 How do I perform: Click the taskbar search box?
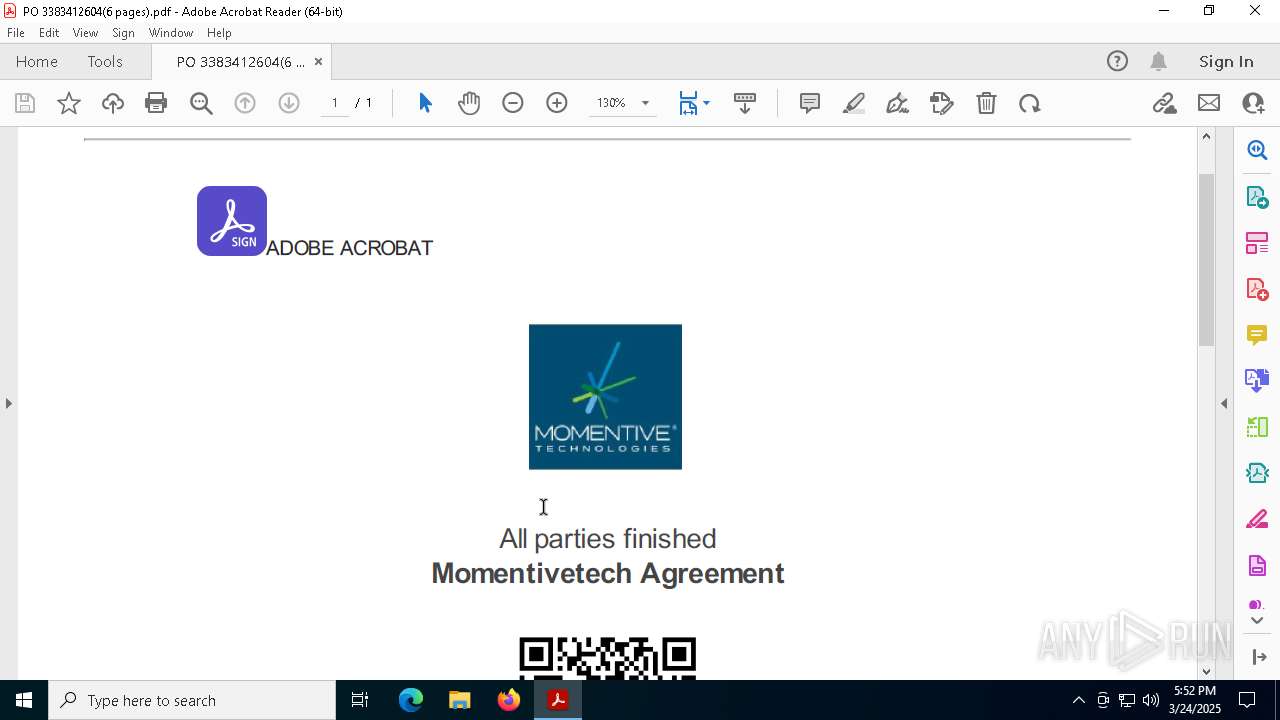192,700
